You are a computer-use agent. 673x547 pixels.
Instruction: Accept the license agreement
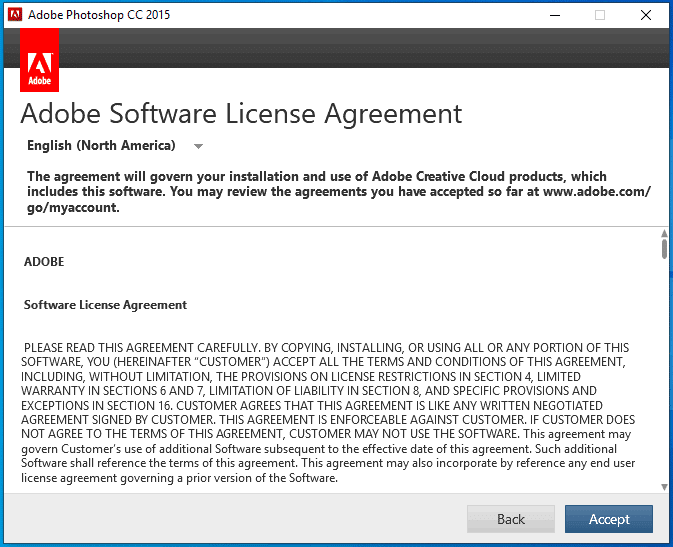click(x=608, y=519)
